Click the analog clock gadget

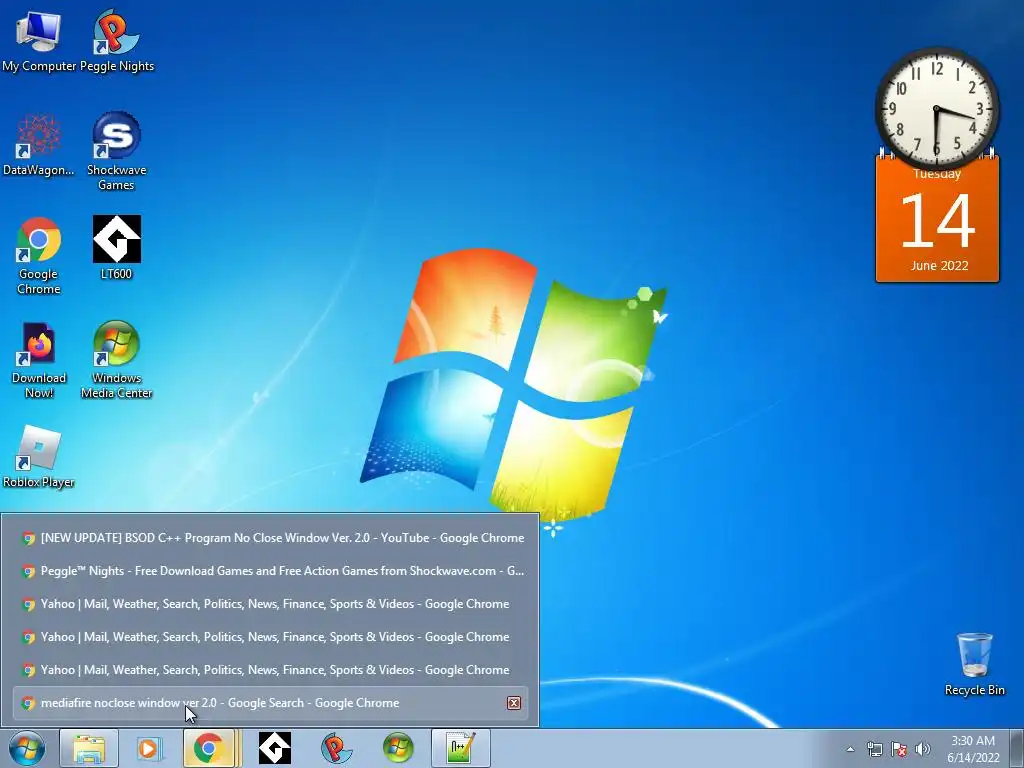pos(936,108)
